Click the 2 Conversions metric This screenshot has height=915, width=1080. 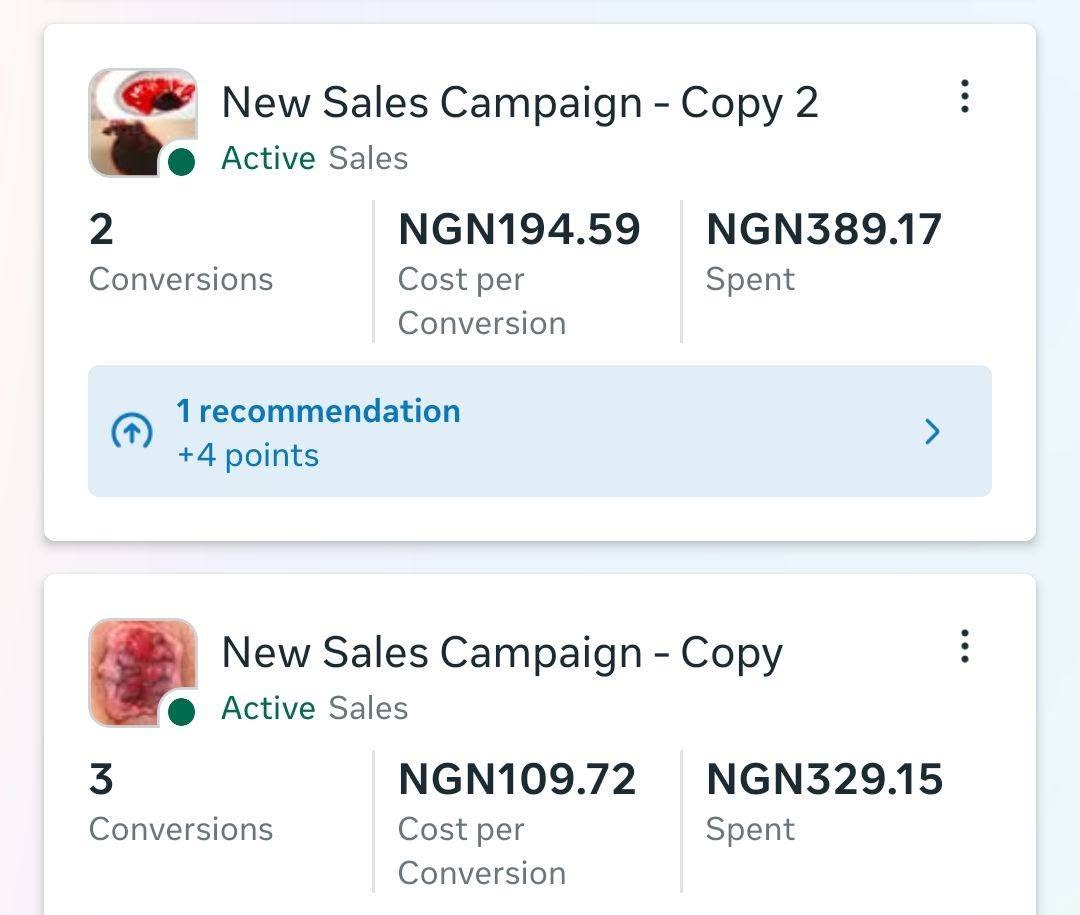click(x=181, y=252)
